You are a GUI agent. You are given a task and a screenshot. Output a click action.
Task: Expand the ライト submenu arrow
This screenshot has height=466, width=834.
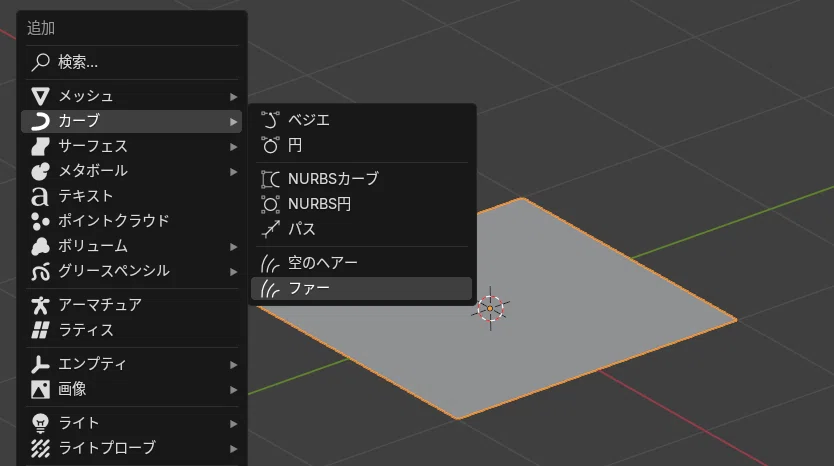pos(233,424)
